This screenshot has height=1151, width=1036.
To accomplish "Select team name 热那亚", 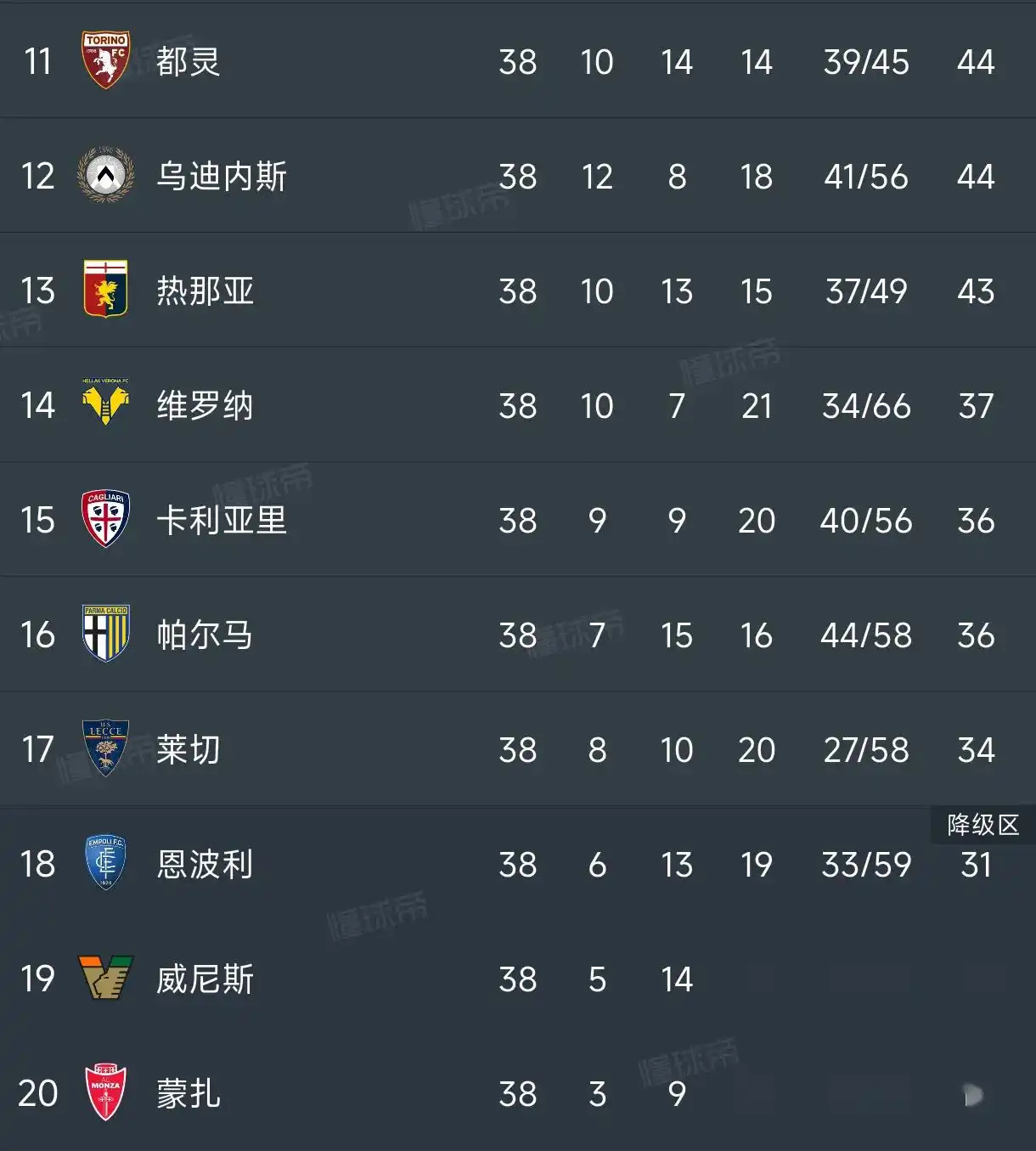I will 205,291.
